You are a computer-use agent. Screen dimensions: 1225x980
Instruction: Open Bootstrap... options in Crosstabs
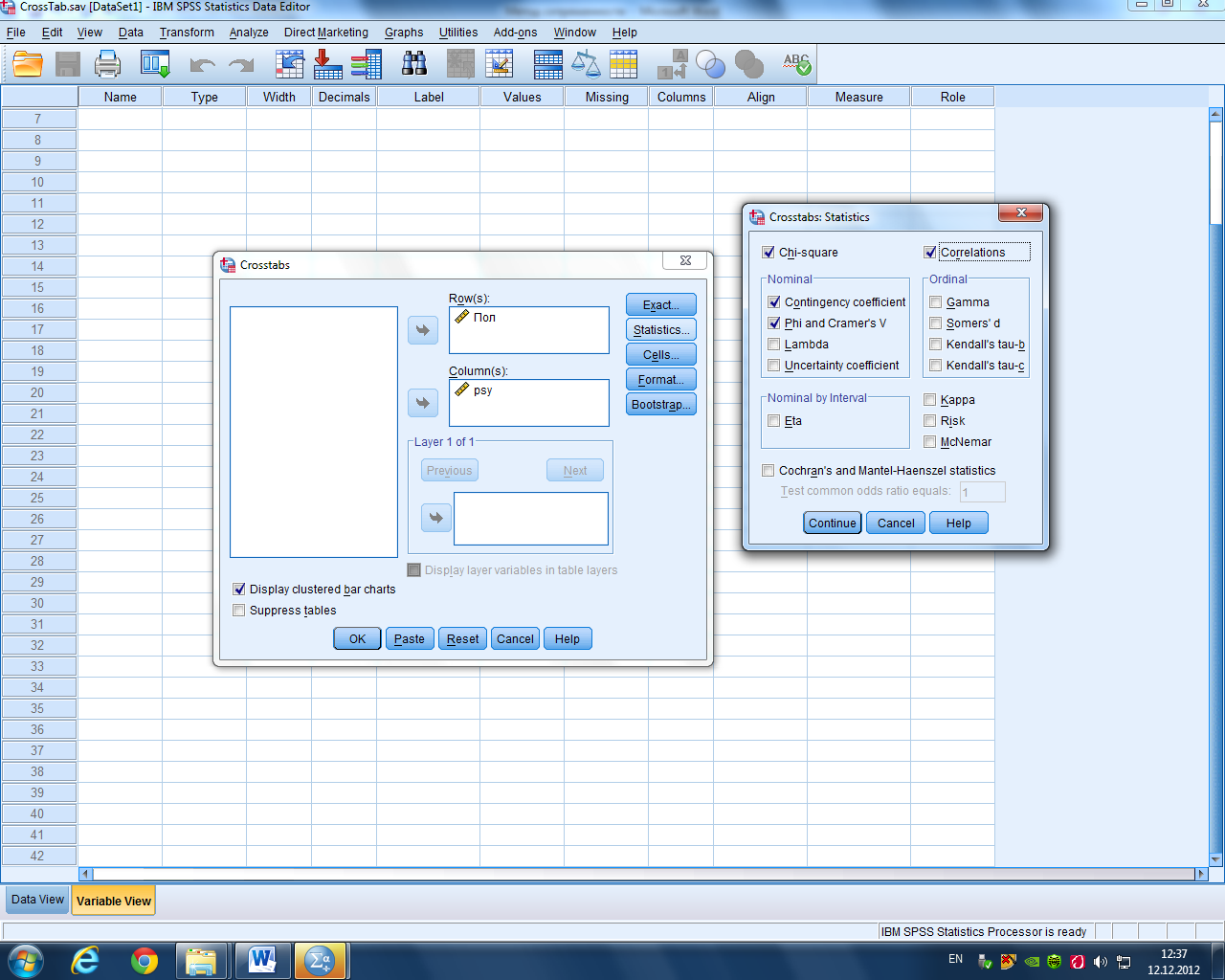click(x=661, y=405)
